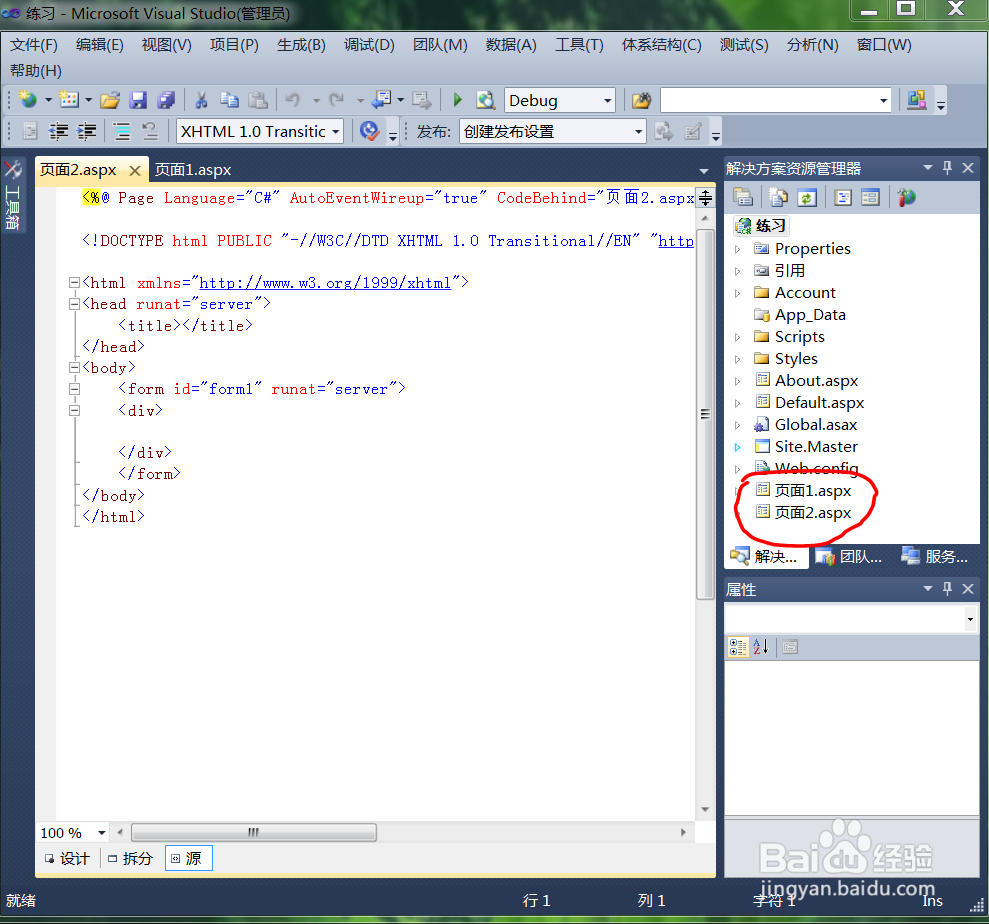Open the Toolbox side panel

13,194
